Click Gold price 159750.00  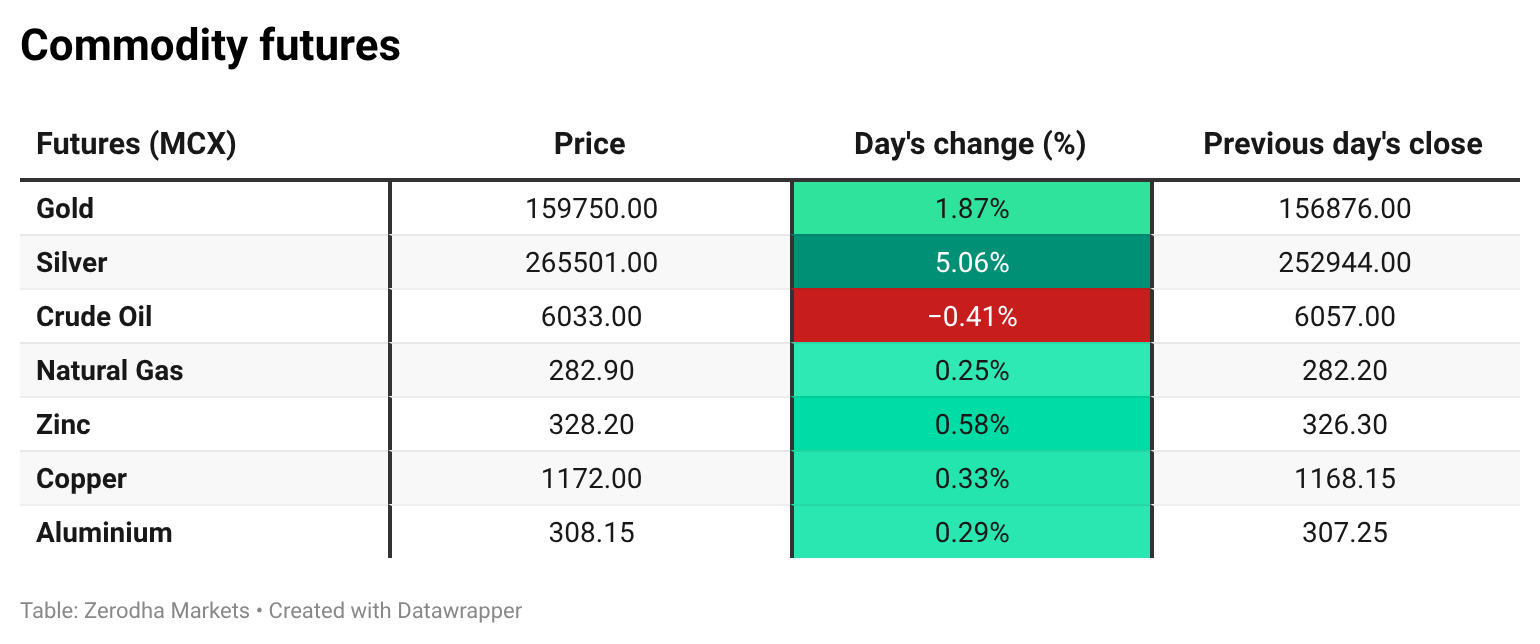coord(591,209)
